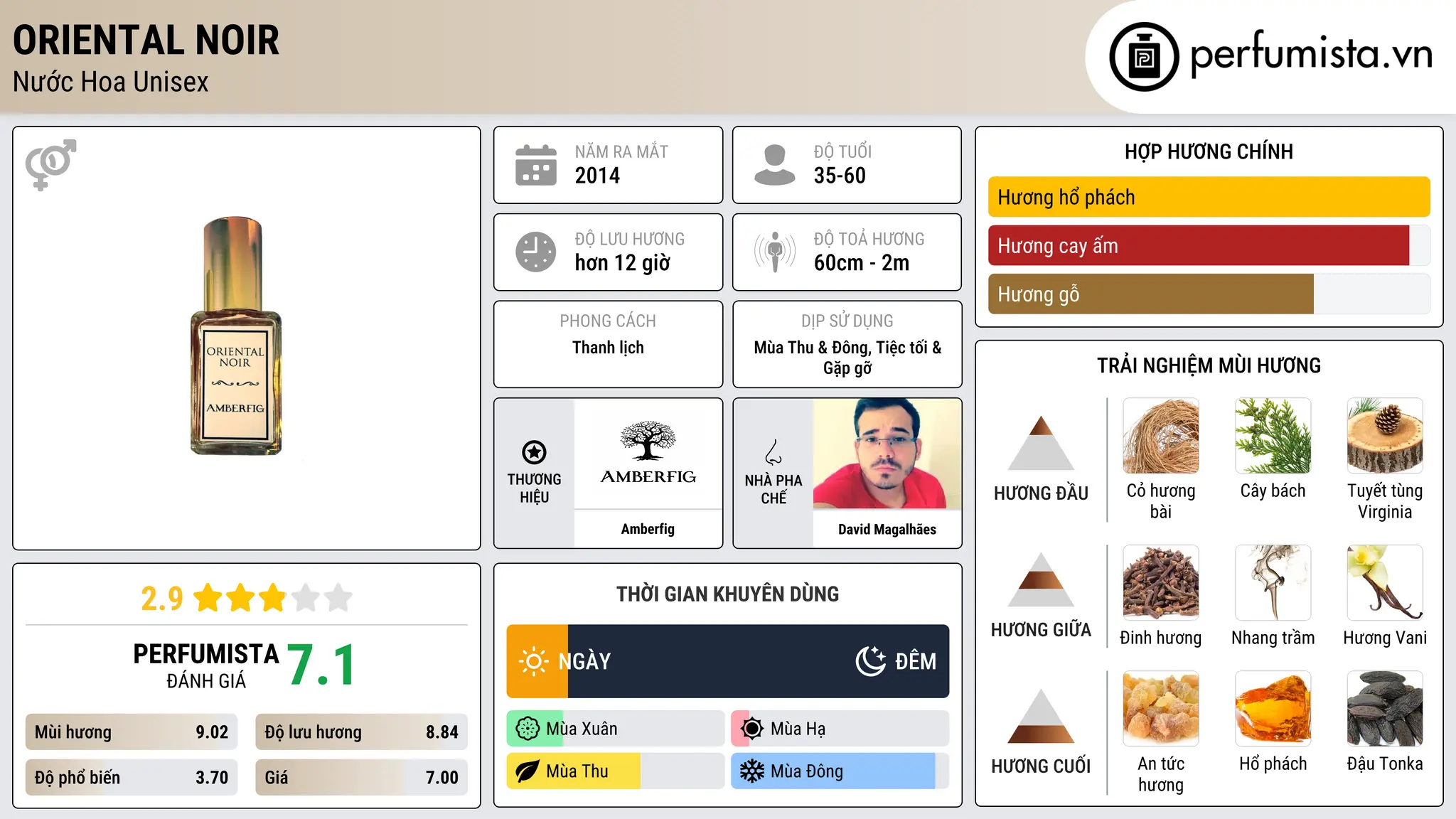This screenshot has height=819, width=1456.
Task: Click the Mùa Đông season bar
Action: (840, 771)
